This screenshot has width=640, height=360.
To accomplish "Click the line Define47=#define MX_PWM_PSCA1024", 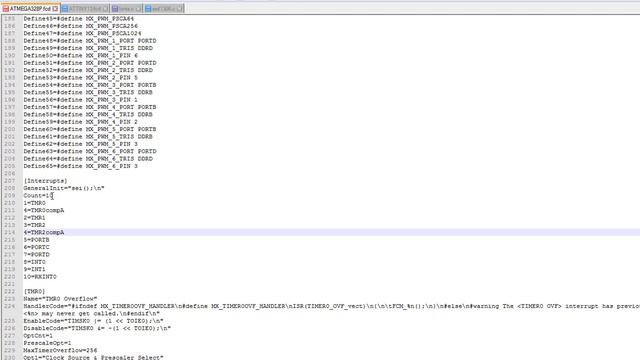I will point(82,33).
